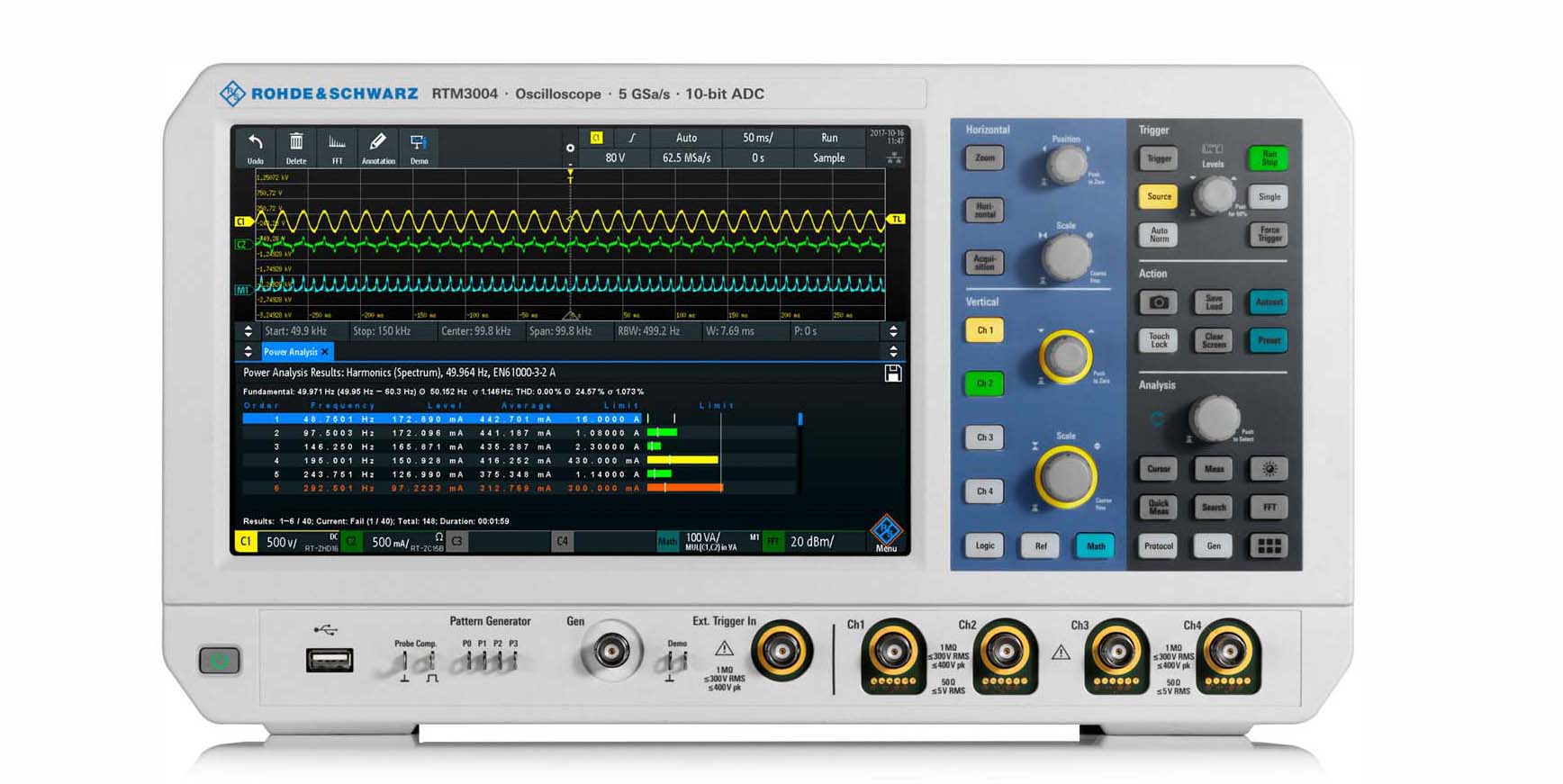Viewport: 1563px width, 784px height.
Task: Open the Auto trigger mode field
Action: 686,138
